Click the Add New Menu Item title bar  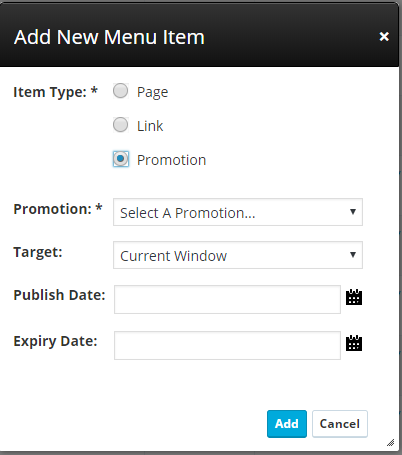pyautogui.click(x=199, y=37)
